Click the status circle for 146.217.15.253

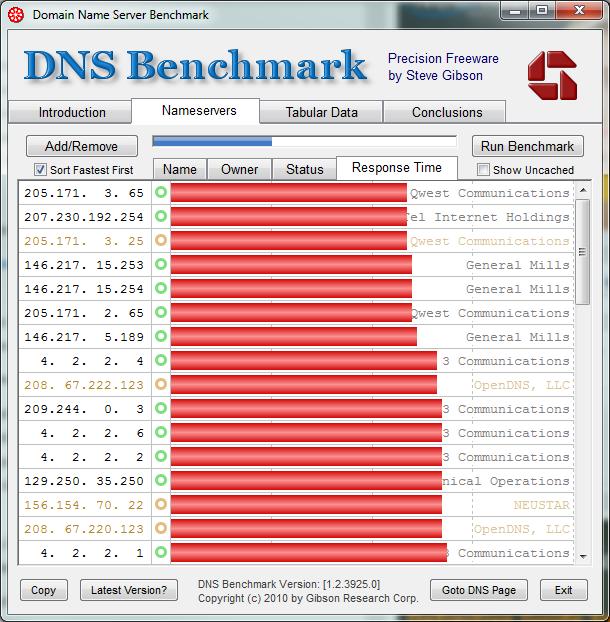point(161,264)
